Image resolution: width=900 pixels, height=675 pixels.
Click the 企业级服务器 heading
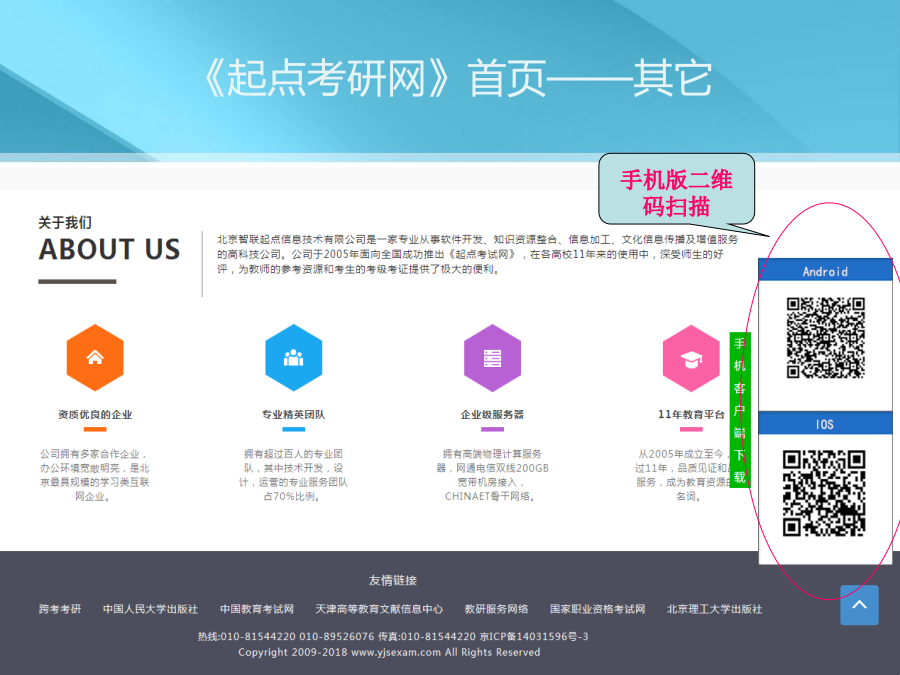tap(492, 414)
